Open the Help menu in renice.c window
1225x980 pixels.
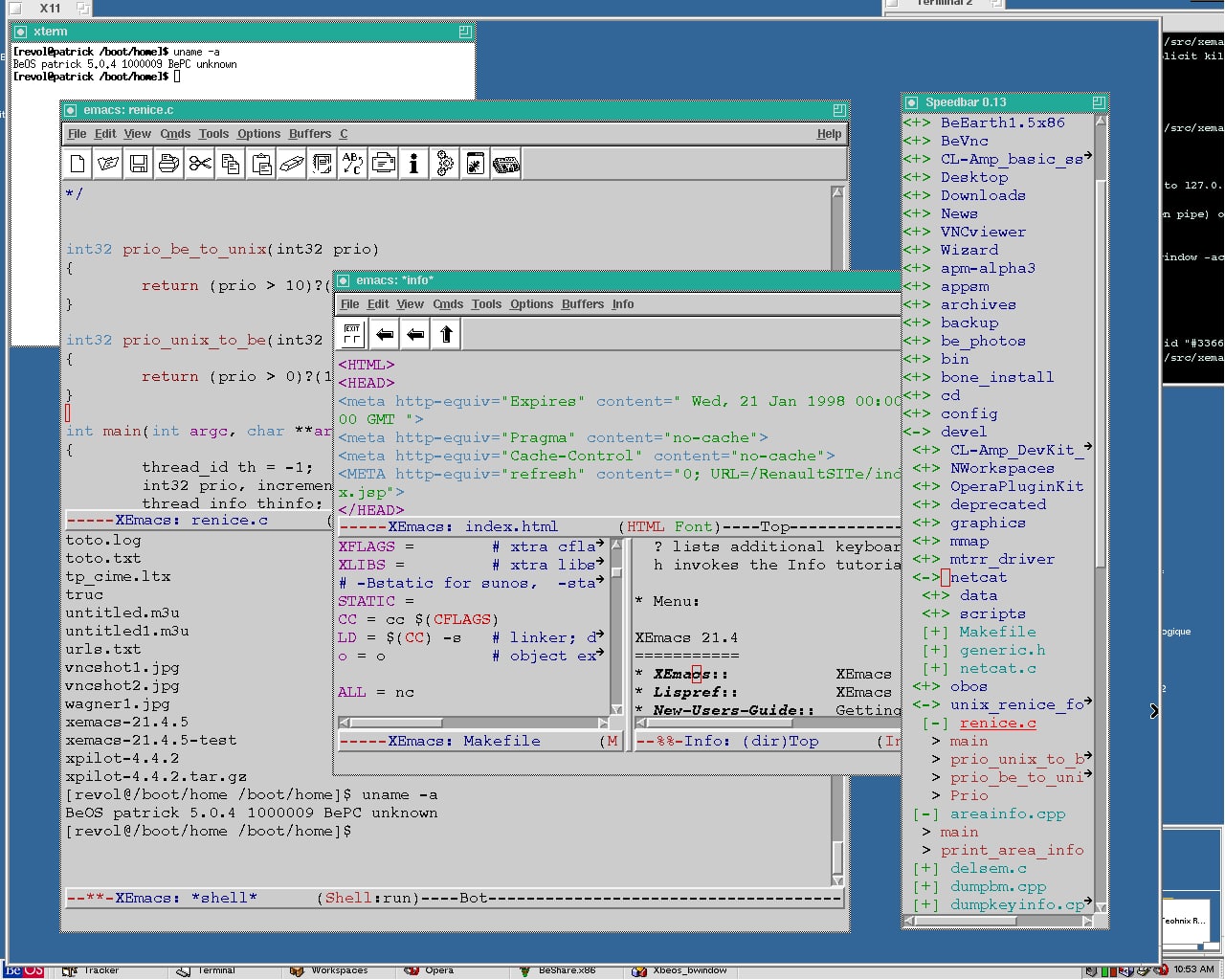tap(829, 134)
